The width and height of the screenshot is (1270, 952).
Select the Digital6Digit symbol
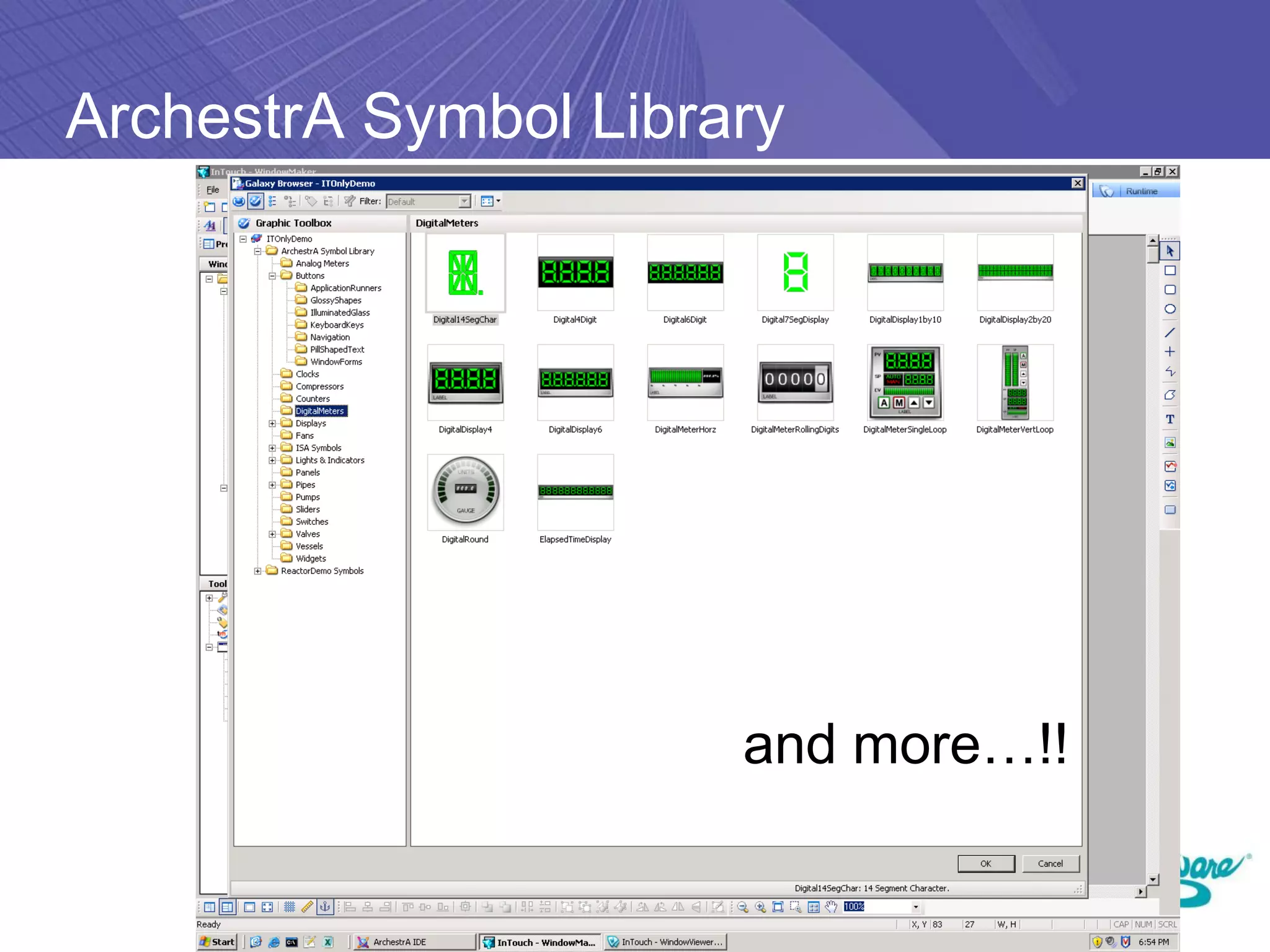(685, 280)
